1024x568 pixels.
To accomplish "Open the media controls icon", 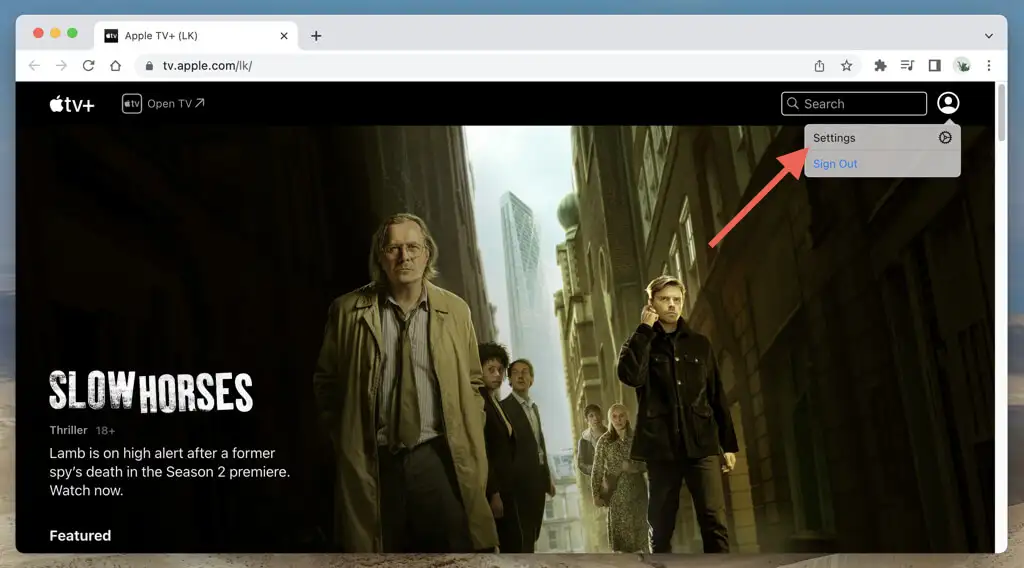I will click(907, 65).
